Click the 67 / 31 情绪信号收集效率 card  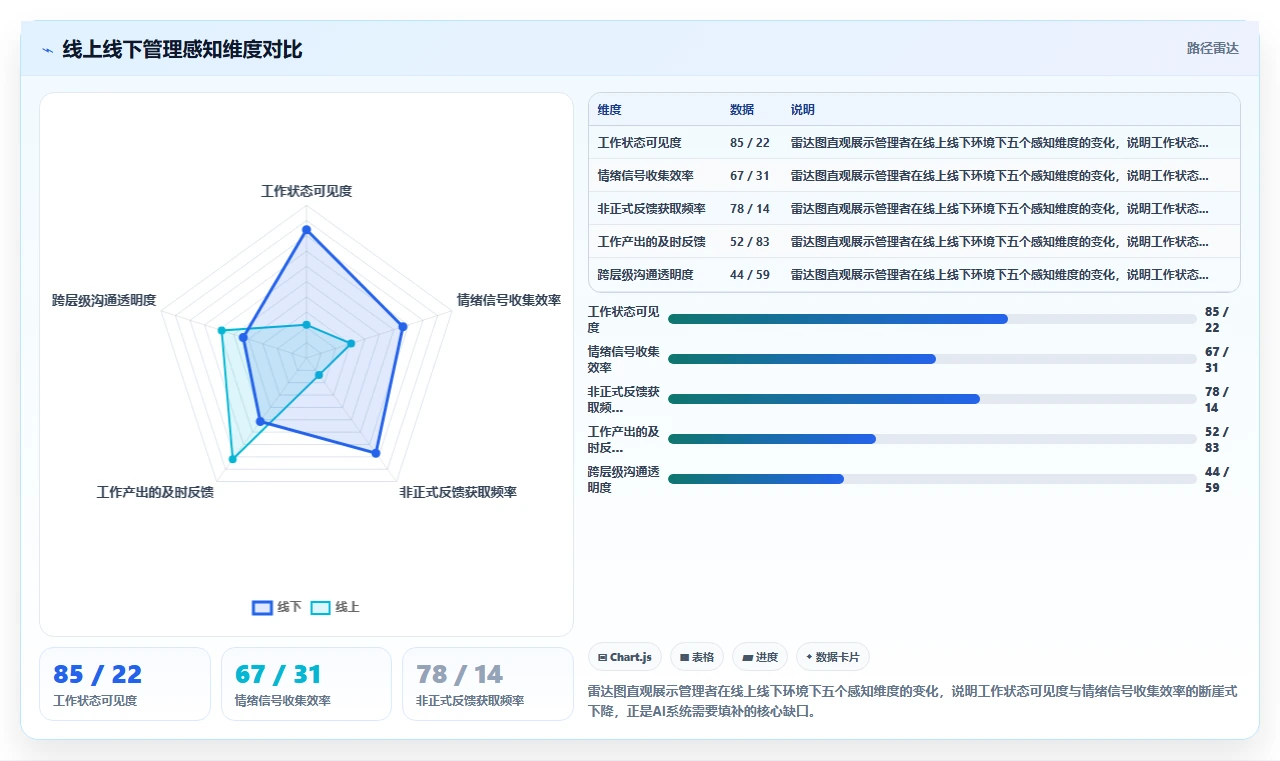coord(306,684)
